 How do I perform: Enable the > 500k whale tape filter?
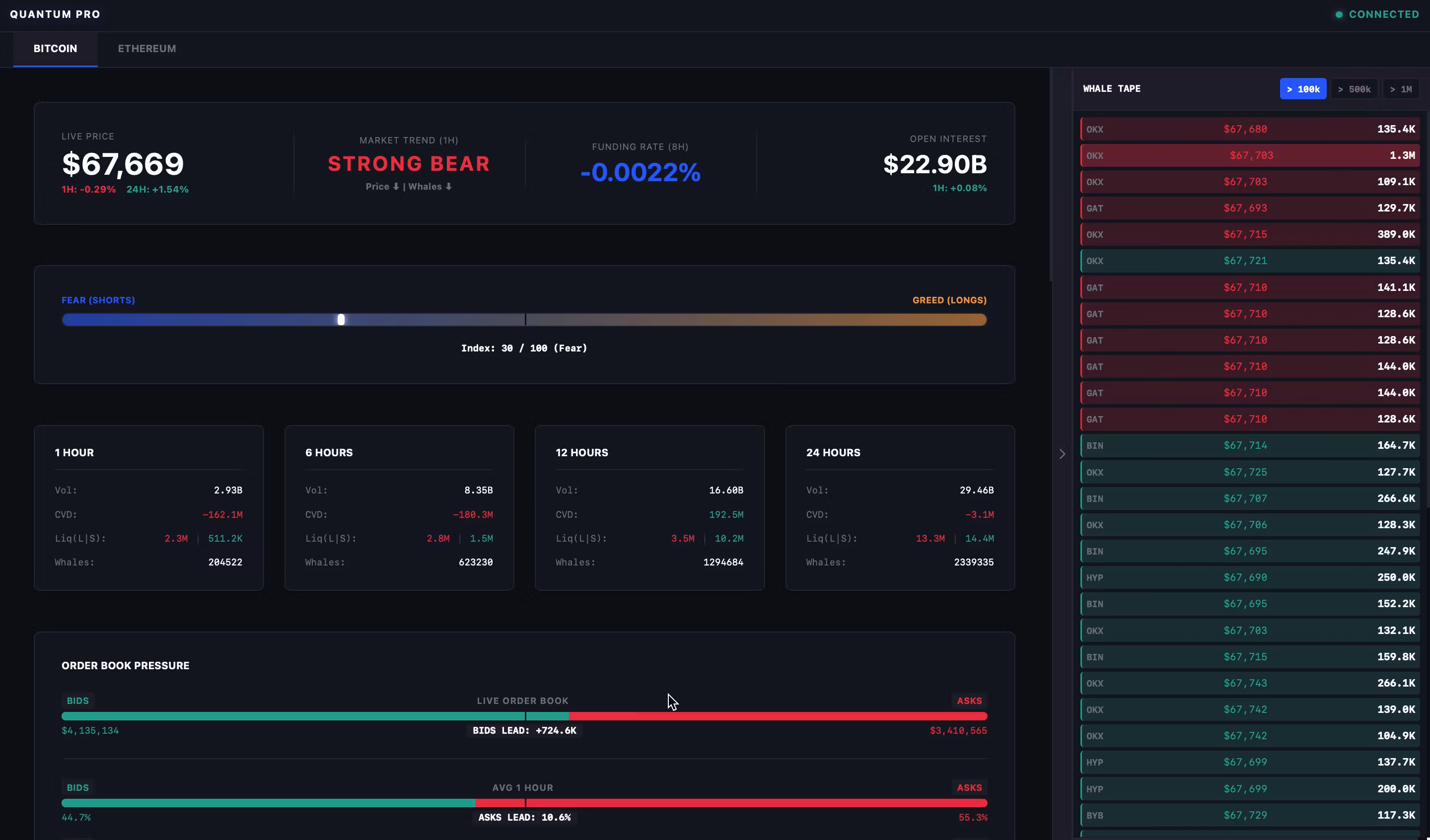coord(1355,88)
